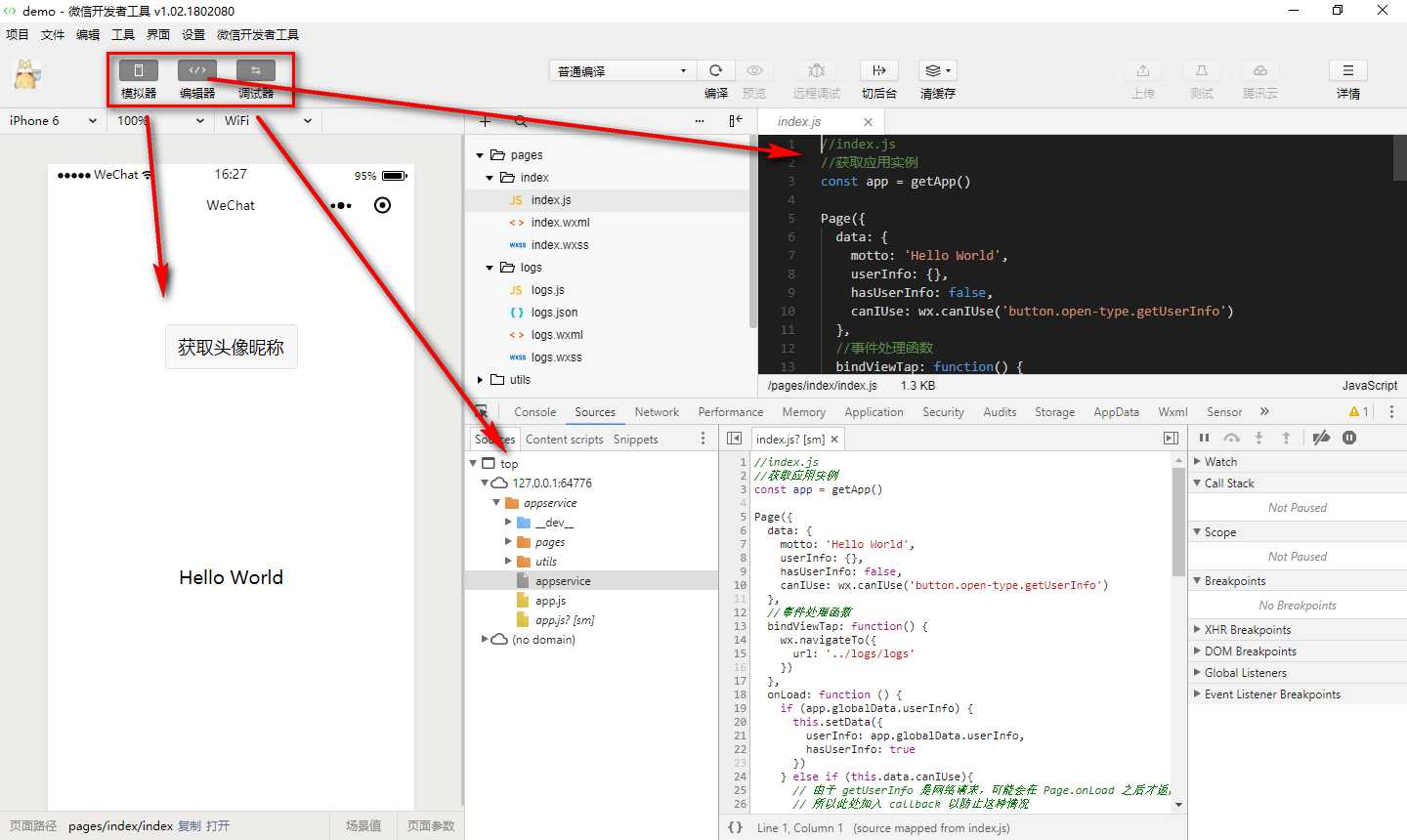Select app.js in sources tree
This screenshot has height=840, width=1407.
(550, 601)
